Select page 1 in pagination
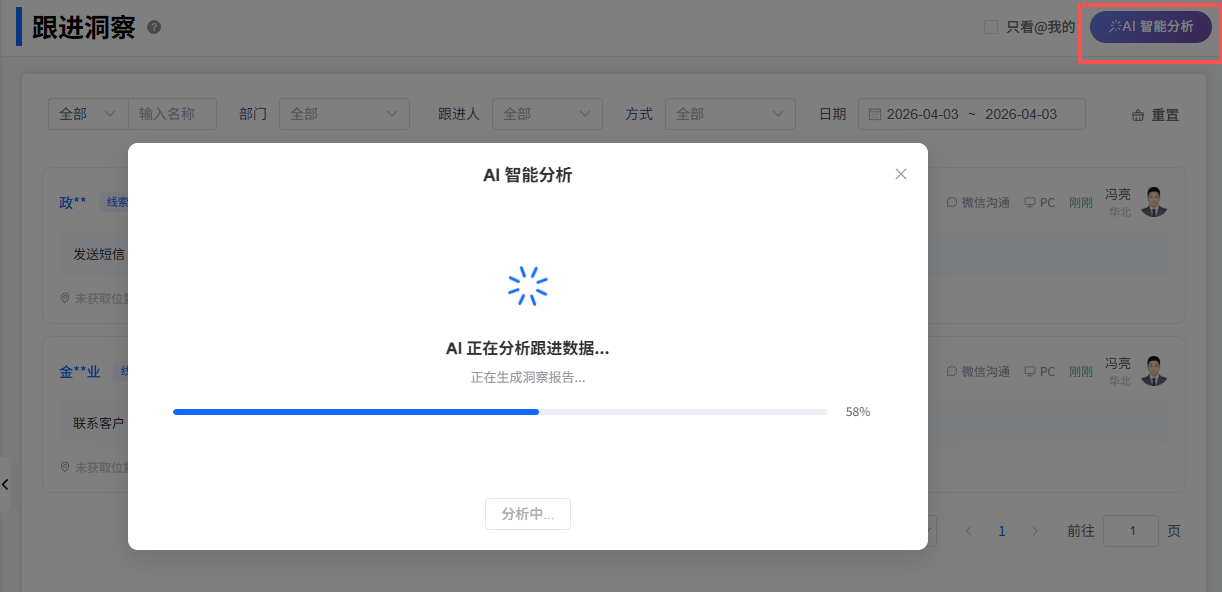The width and height of the screenshot is (1222, 592). point(1002,531)
